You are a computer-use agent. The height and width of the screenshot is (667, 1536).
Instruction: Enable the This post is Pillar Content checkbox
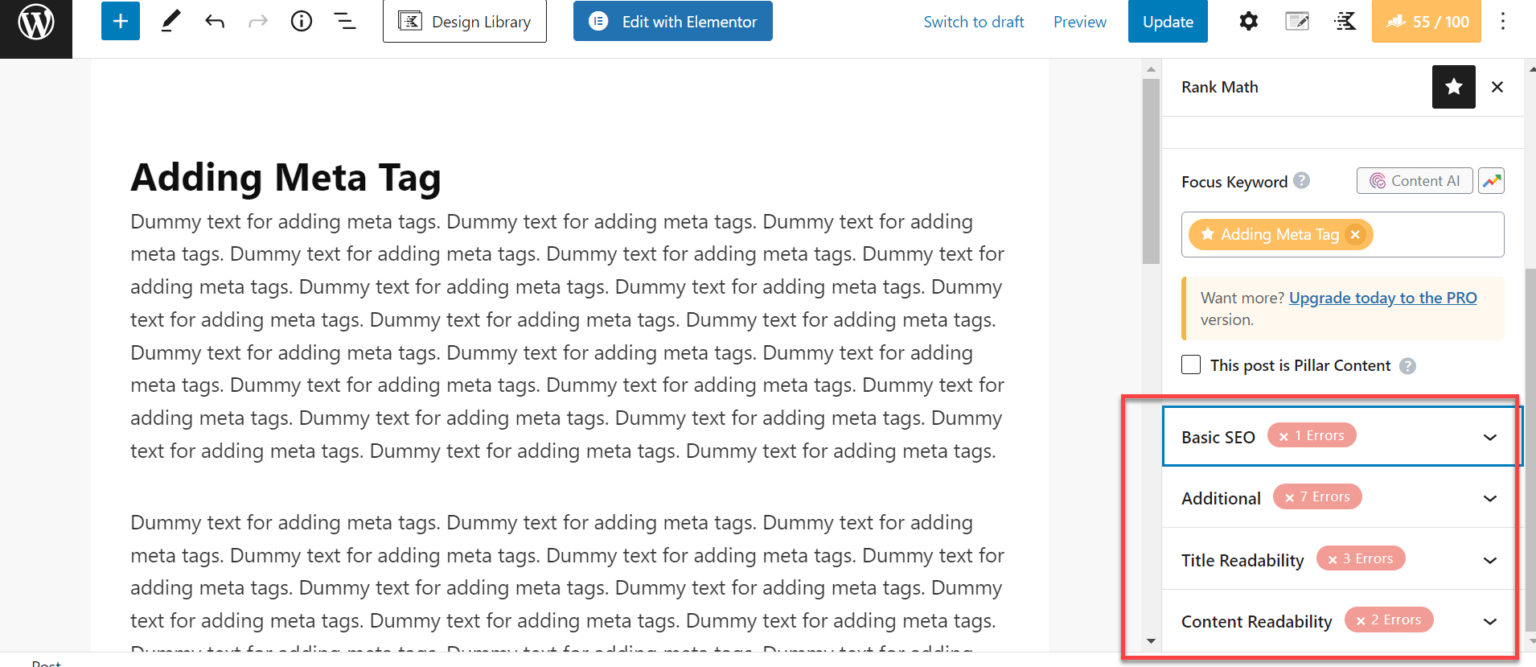click(1190, 364)
